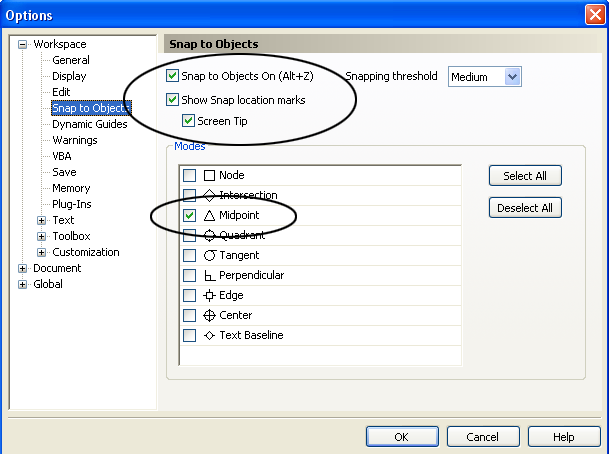Click the Midpoint triangle snap icon

209,216
